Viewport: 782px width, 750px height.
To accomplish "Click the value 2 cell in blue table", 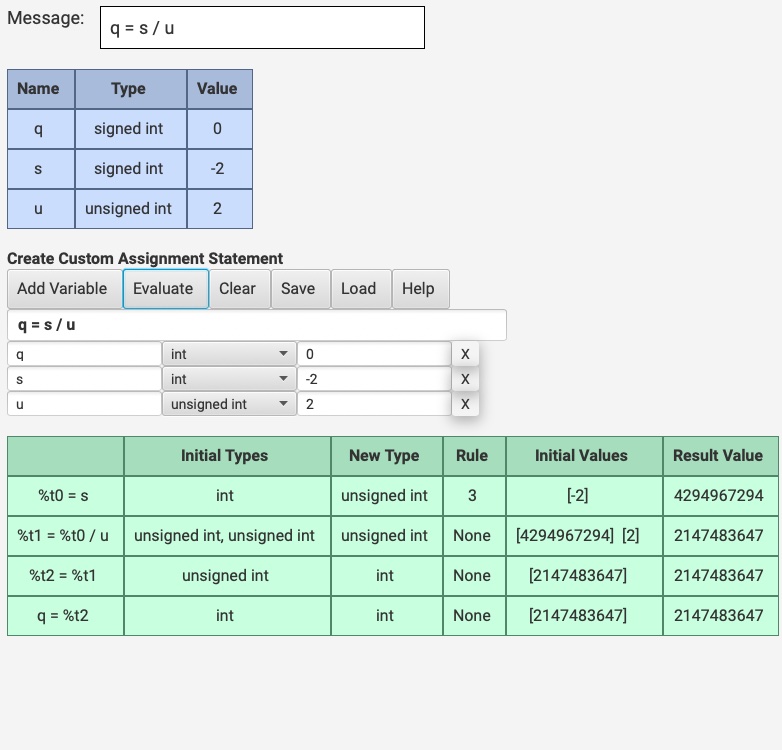I will click(219, 208).
